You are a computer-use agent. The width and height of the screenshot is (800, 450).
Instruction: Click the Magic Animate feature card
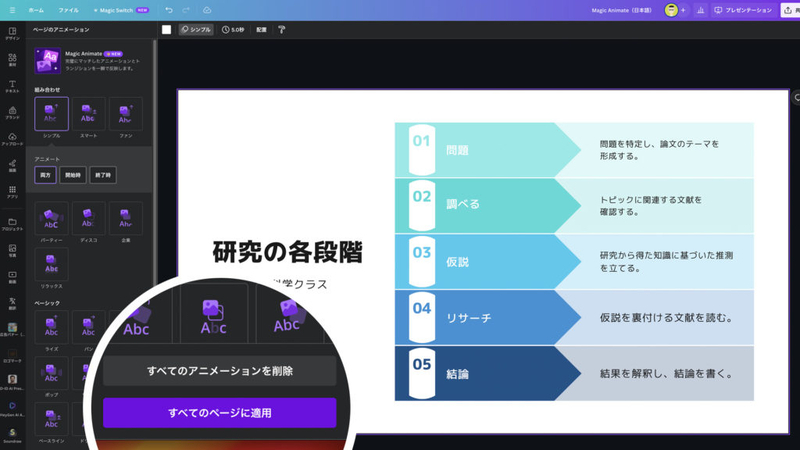pos(88,60)
